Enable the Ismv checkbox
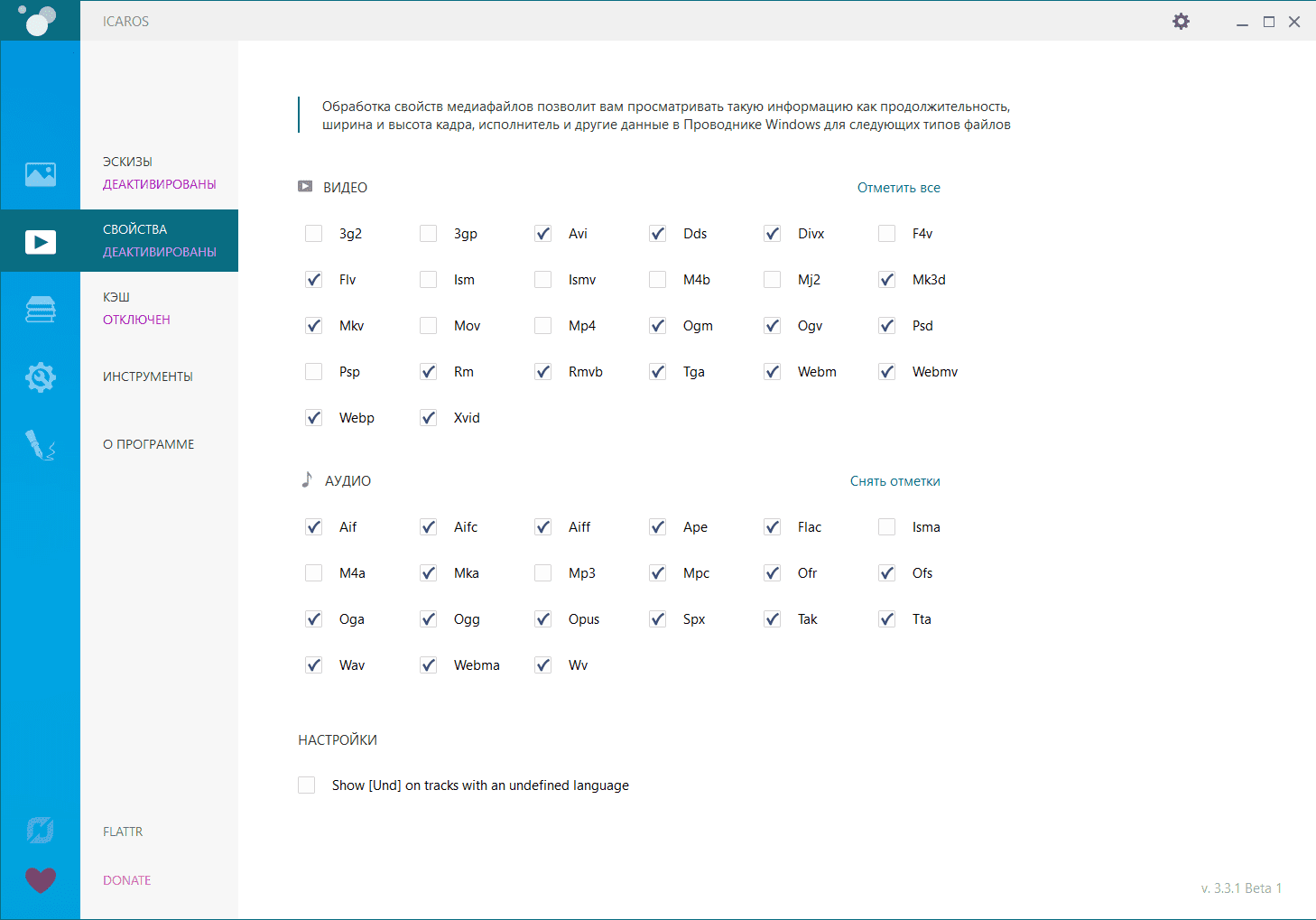1316x920 pixels. tap(543, 280)
